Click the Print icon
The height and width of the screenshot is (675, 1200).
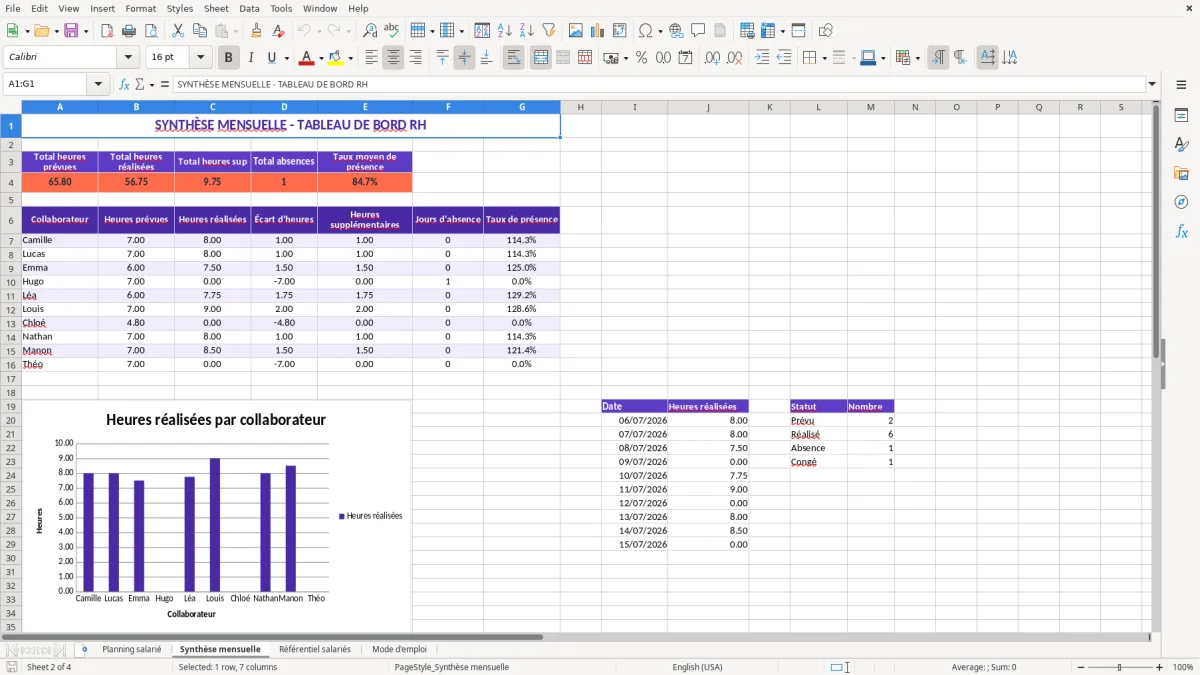tap(129, 31)
